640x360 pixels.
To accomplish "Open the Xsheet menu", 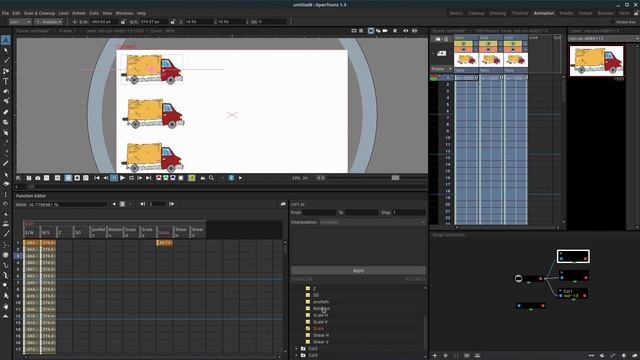I will (x=79, y=13).
